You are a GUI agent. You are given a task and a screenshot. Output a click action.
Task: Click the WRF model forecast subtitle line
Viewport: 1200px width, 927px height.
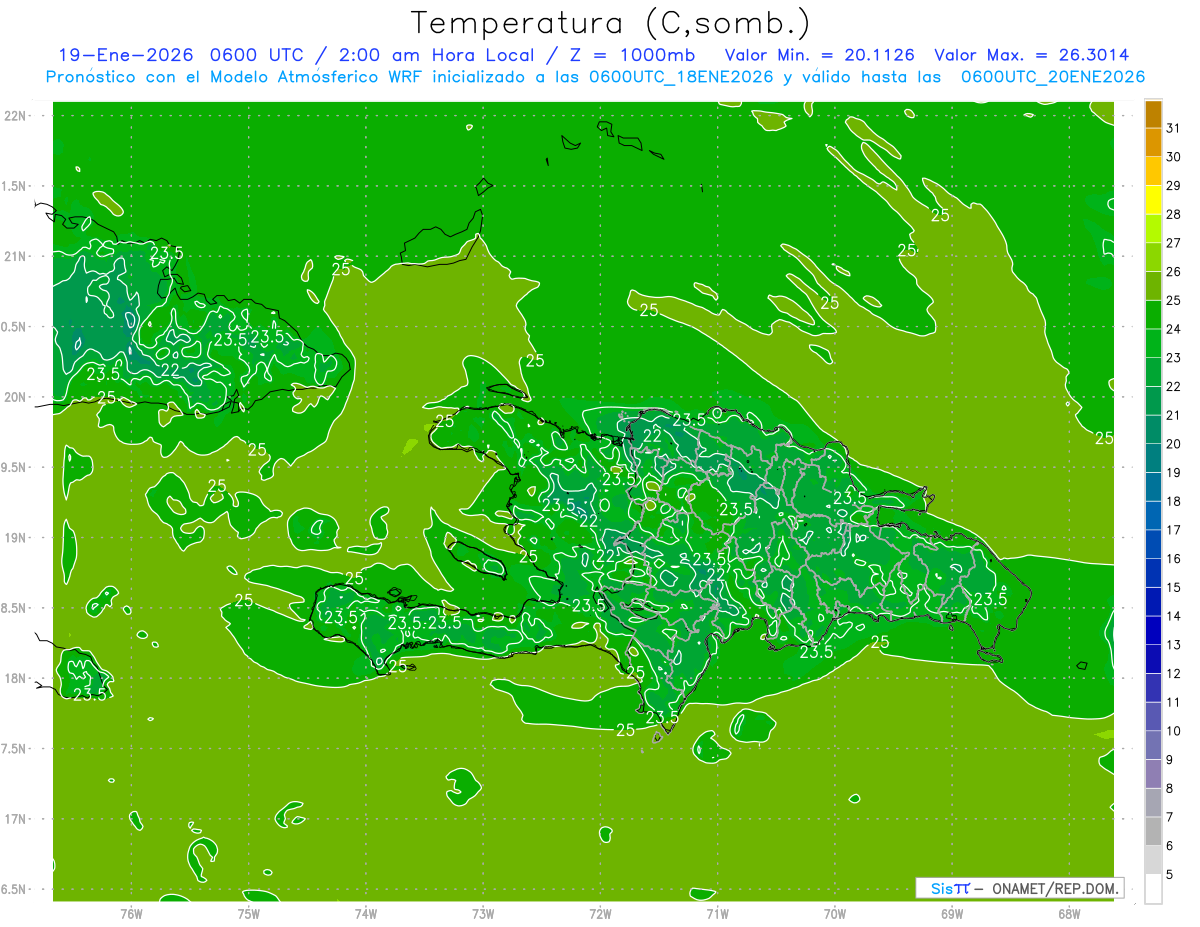pos(595,77)
